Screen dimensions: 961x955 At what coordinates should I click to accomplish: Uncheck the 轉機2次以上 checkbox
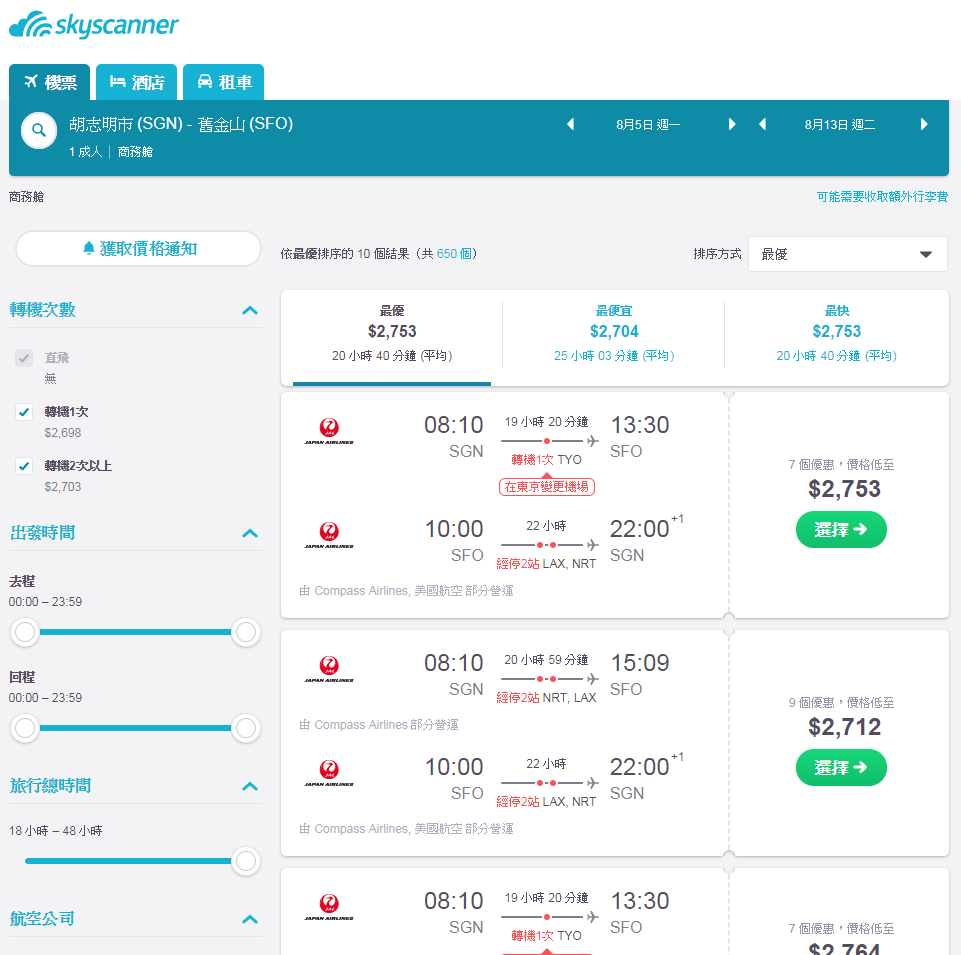pos(24,466)
